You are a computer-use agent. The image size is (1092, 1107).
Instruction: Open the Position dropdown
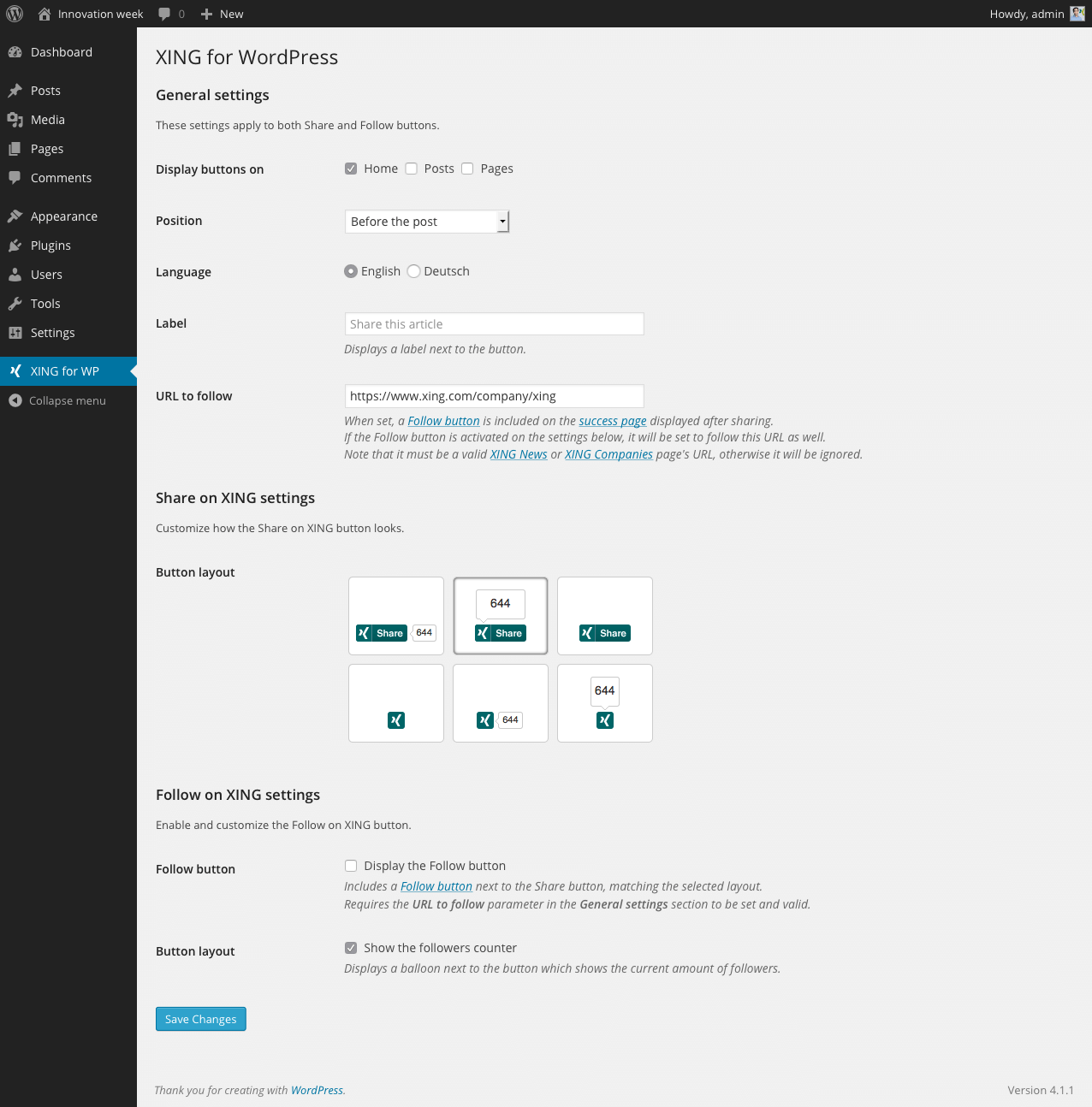coord(427,222)
